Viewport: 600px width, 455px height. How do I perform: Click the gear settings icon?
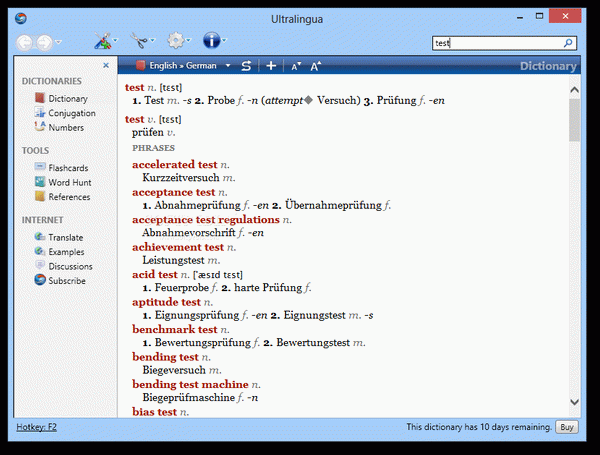coord(176,40)
